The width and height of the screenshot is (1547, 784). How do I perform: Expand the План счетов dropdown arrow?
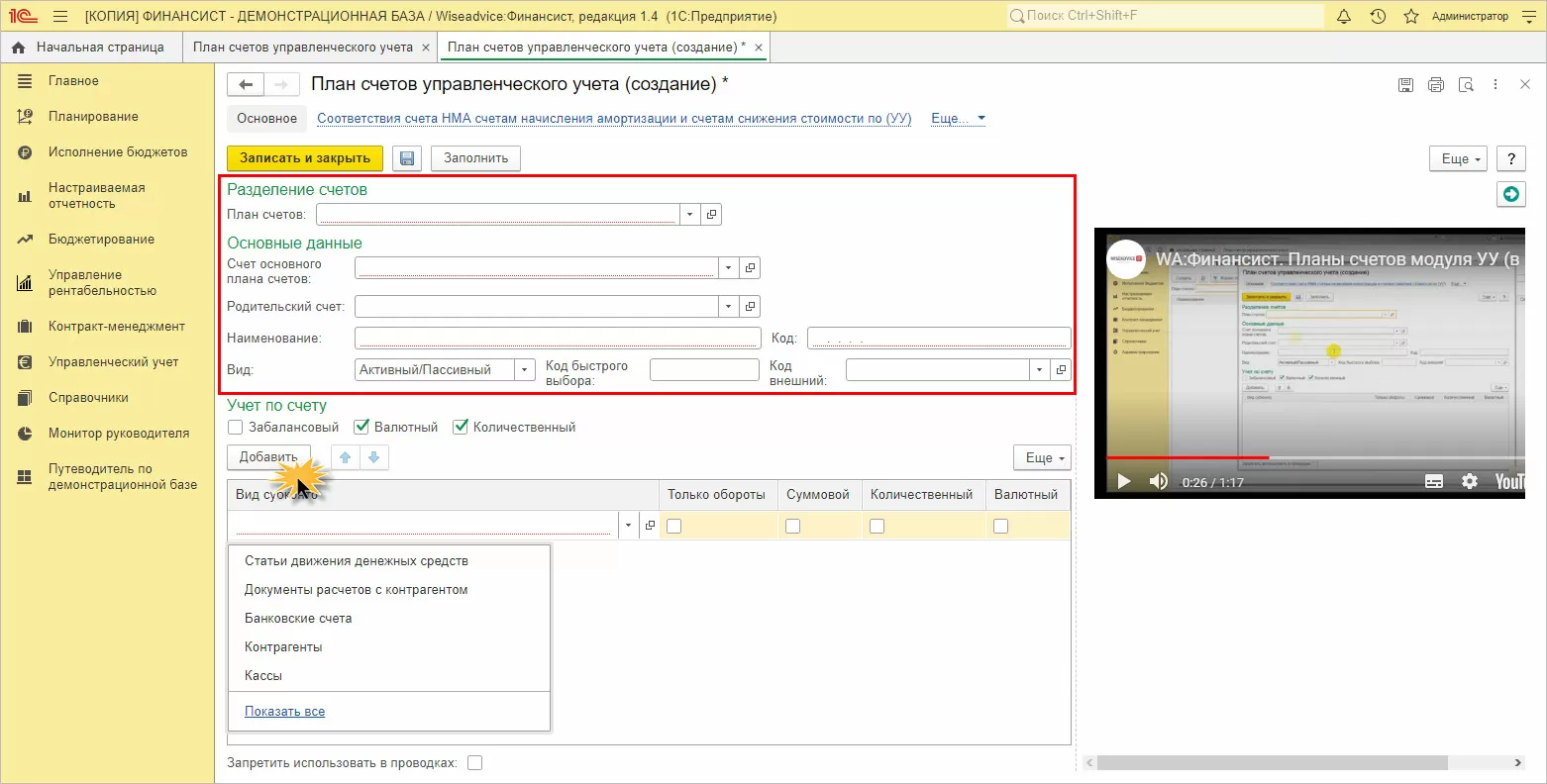(689, 214)
